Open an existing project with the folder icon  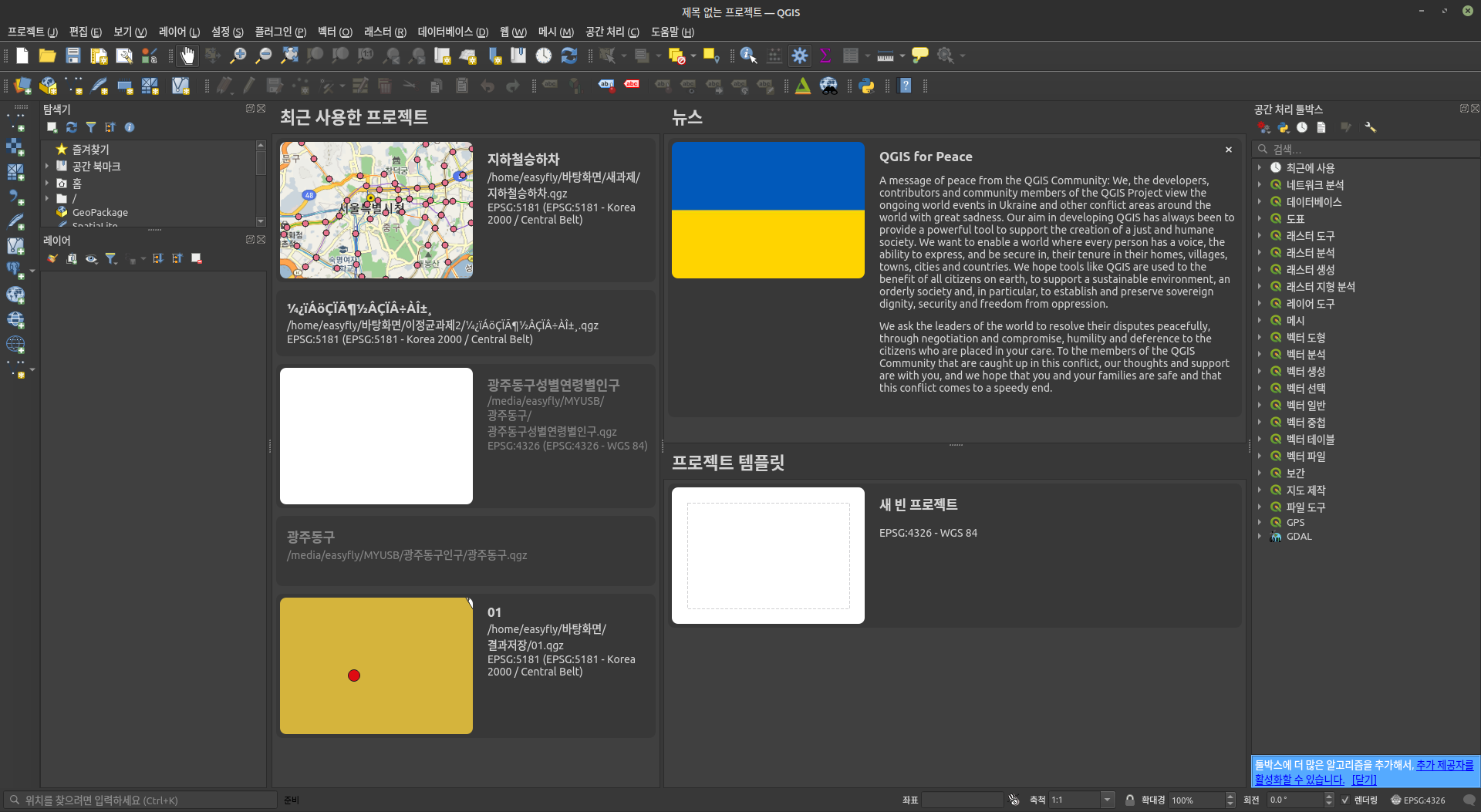(47, 56)
